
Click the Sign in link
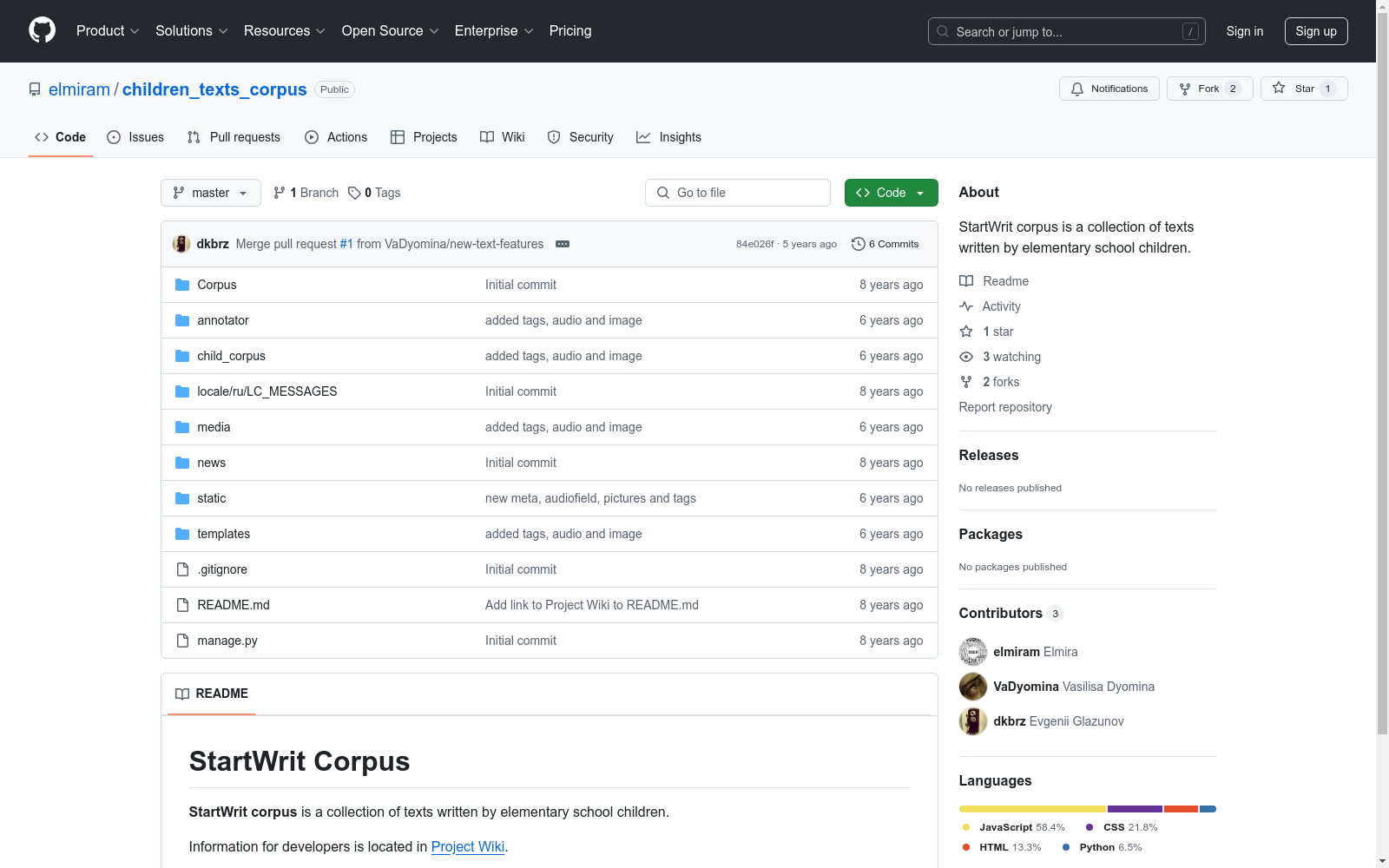[x=1245, y=31]
